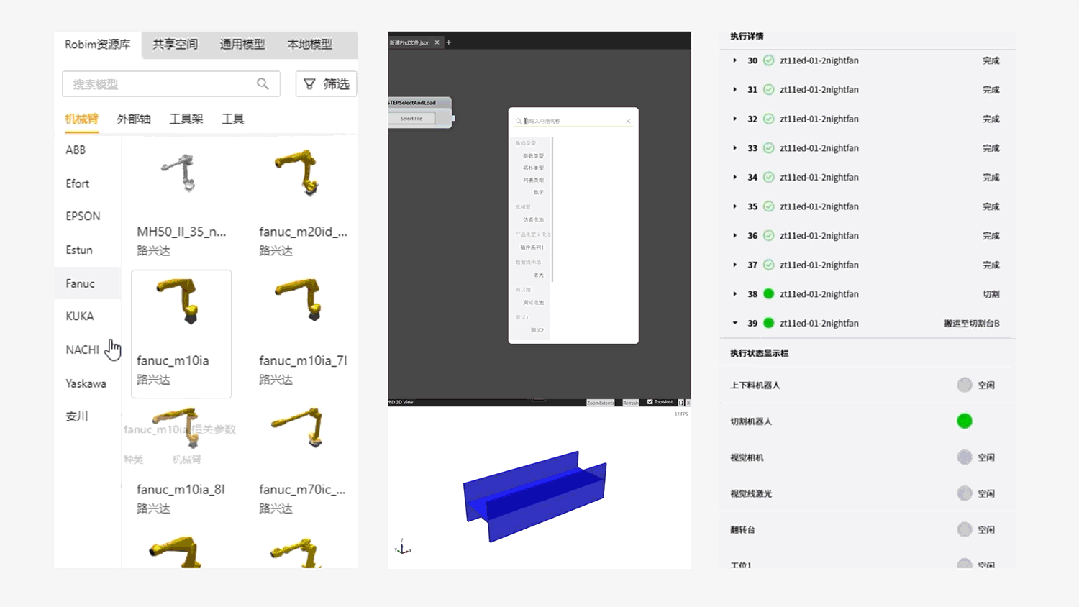The image size is (1079, 607).
Task: Select the 外部轴 category tab
Action: click(133, 119)
